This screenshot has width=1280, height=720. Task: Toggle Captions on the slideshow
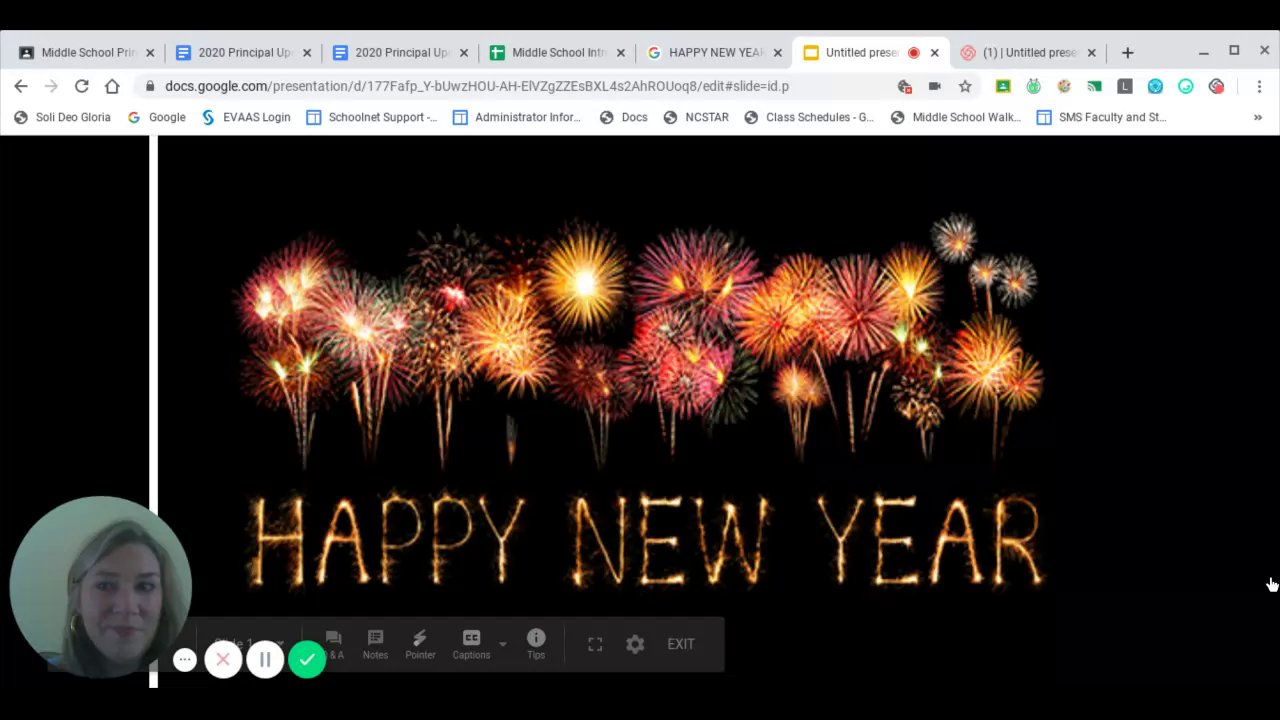point(471,644)
